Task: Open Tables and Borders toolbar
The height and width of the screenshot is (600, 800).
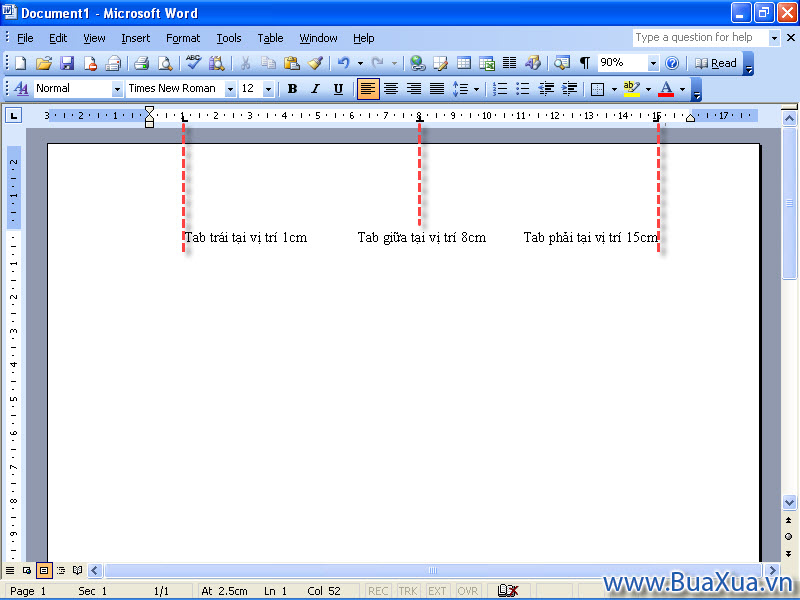Action: (440, 63)
